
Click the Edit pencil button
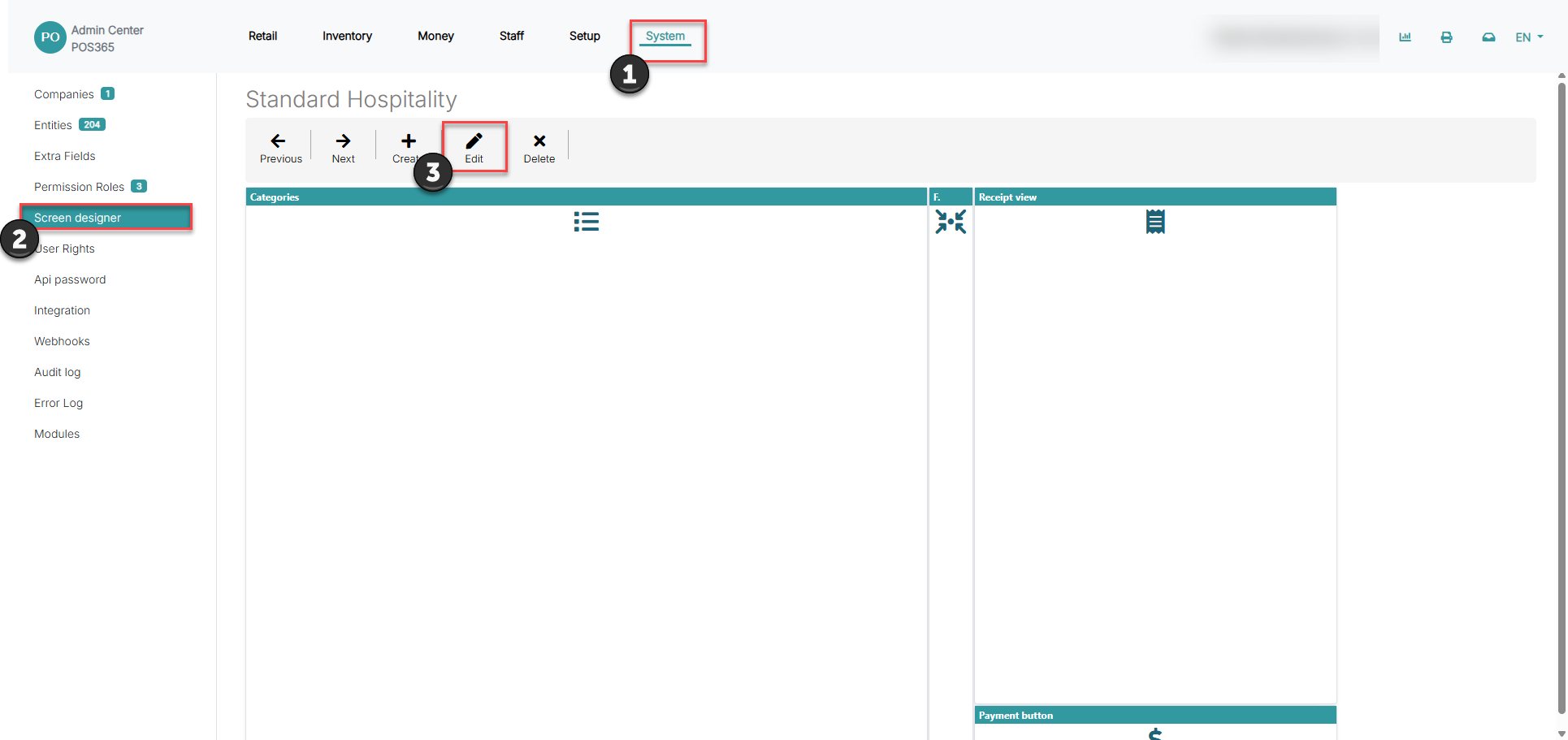(x=474, y=149)
